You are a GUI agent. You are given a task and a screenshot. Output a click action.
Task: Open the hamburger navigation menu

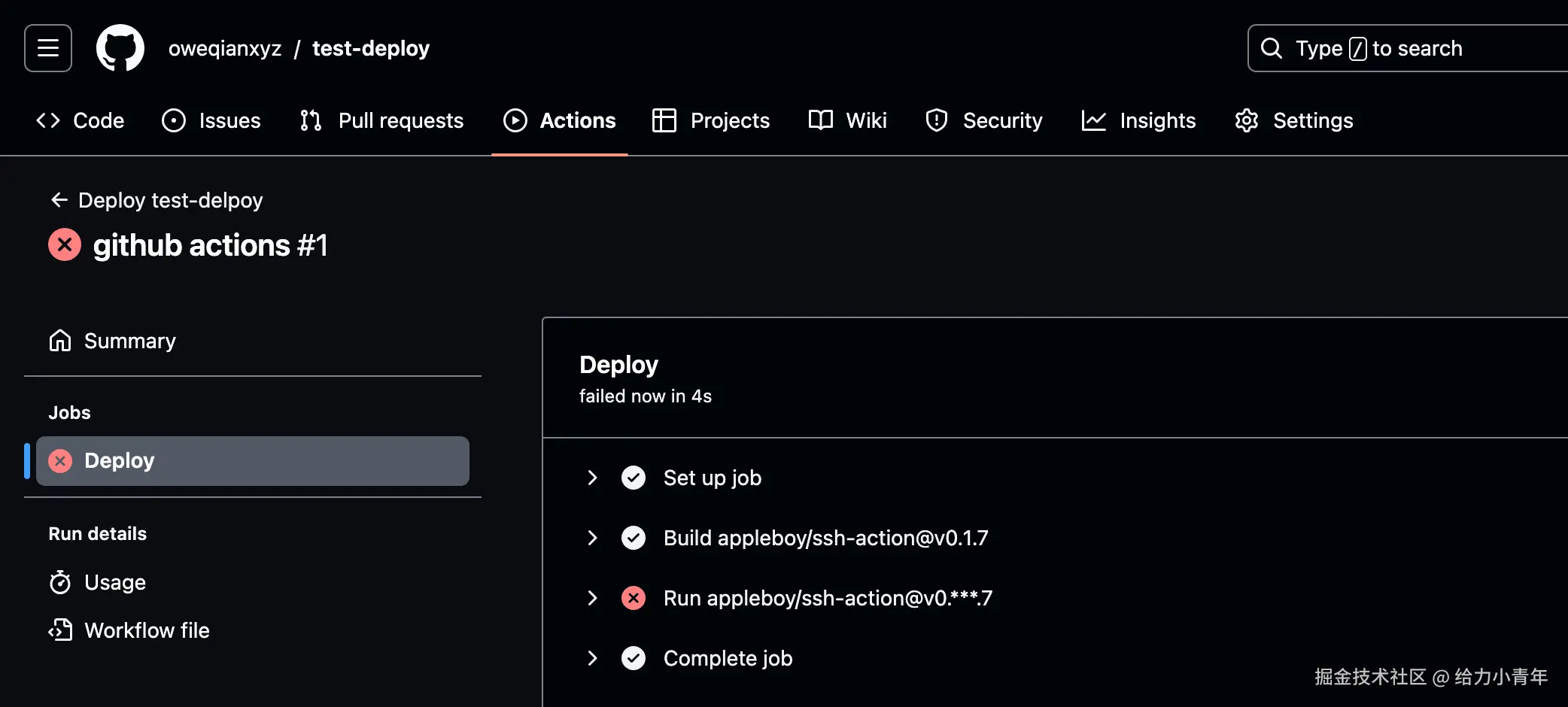point(48,48)
